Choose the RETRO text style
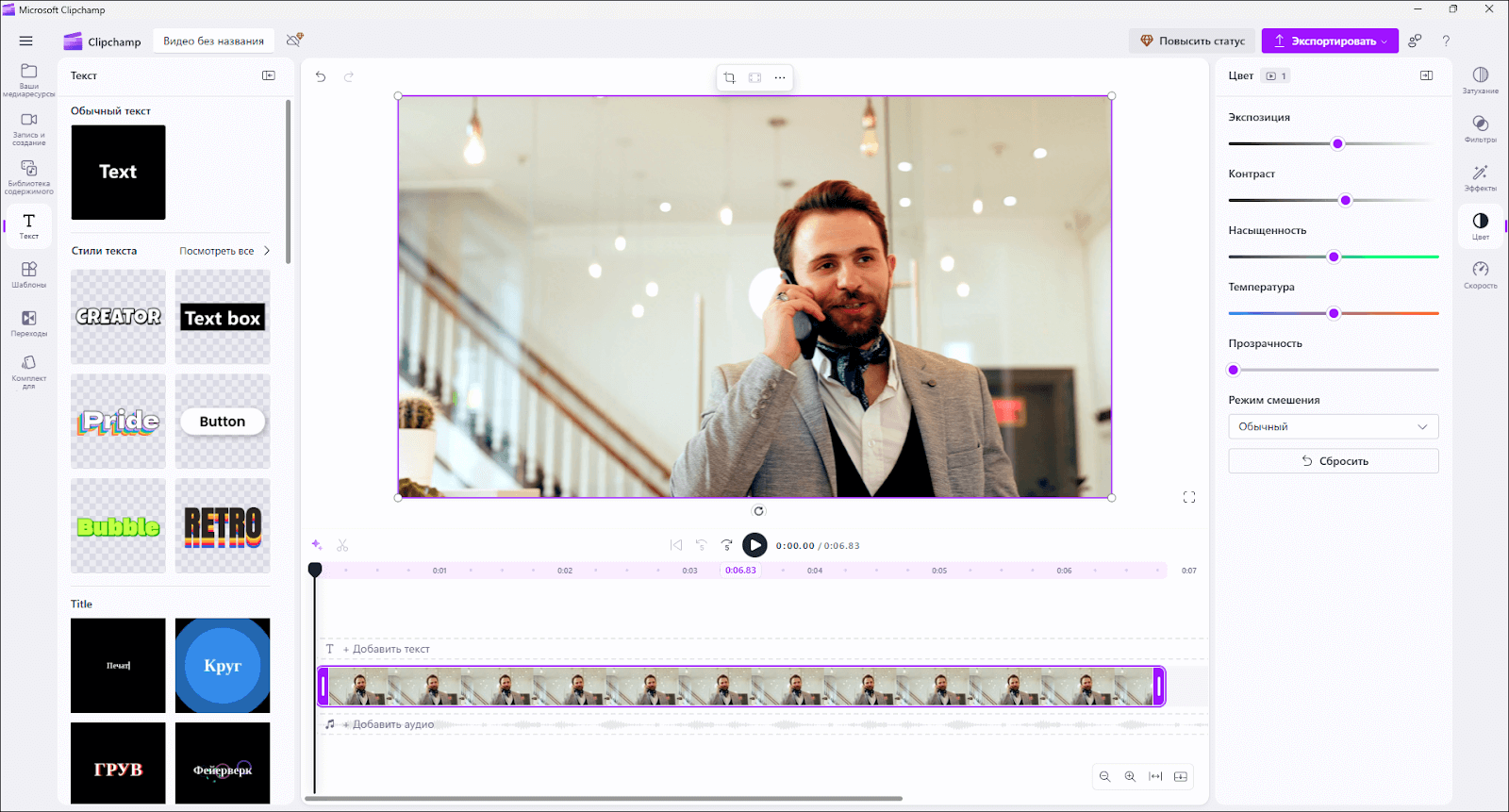 pyautogui.click(x=223, y=525)
